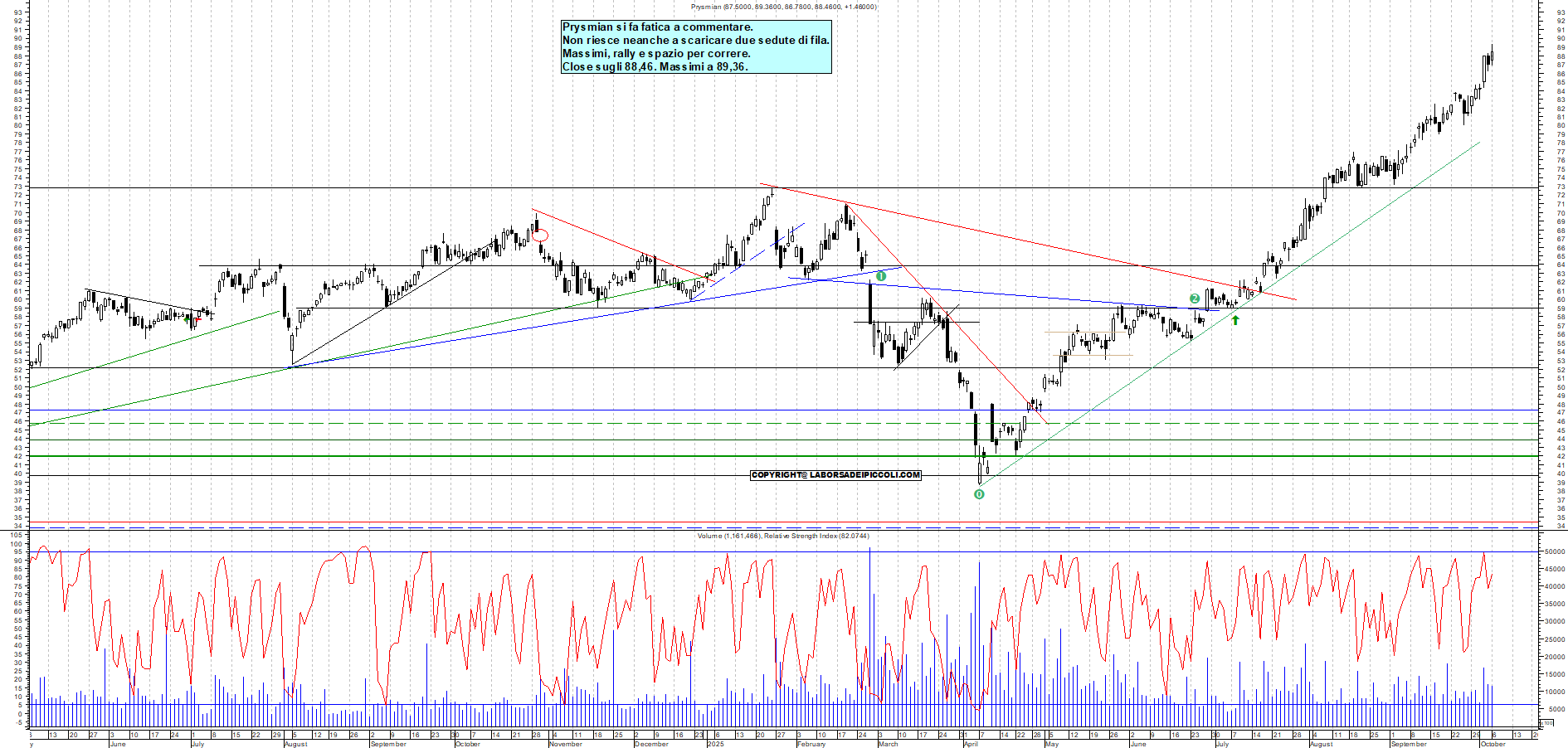This screenshot has width=1568, height=748.
Task: Click the small box at the bottom-right corner
Action: (1546, 724)
